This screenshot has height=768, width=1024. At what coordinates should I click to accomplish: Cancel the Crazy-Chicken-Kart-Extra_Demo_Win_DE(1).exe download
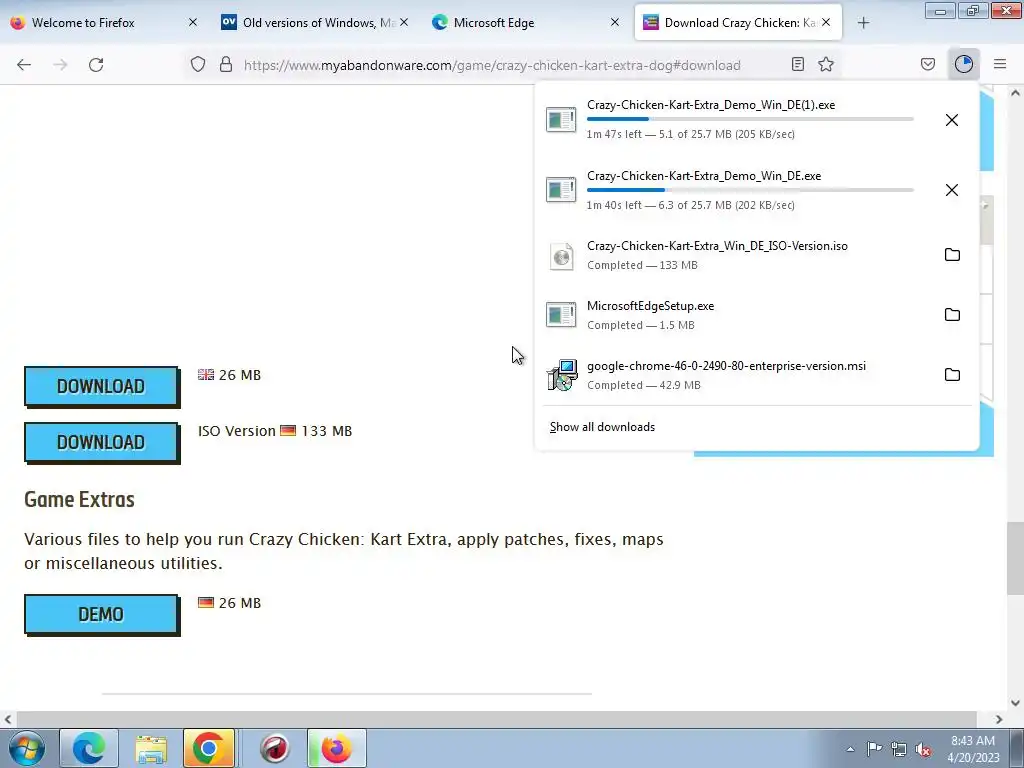point(952,120)
